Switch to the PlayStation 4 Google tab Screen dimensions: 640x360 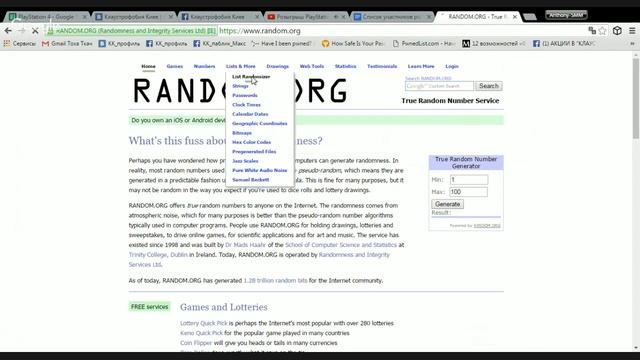pyautogui.click(x=46, y=17)
